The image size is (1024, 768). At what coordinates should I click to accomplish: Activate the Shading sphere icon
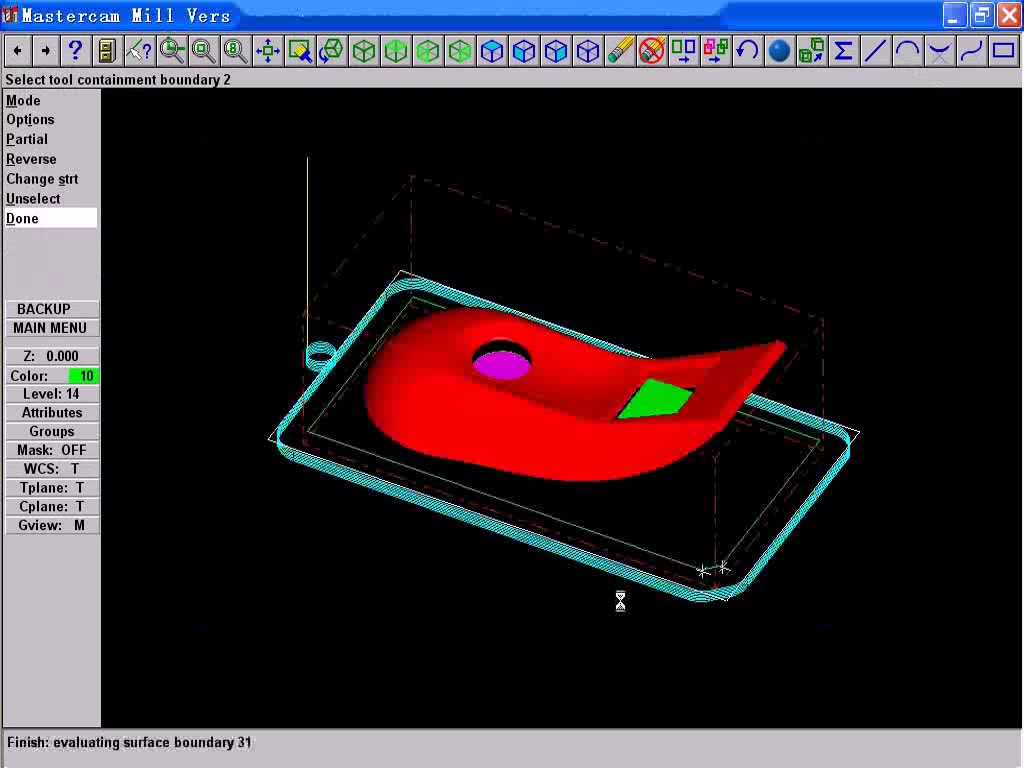(x=779, y=50)
